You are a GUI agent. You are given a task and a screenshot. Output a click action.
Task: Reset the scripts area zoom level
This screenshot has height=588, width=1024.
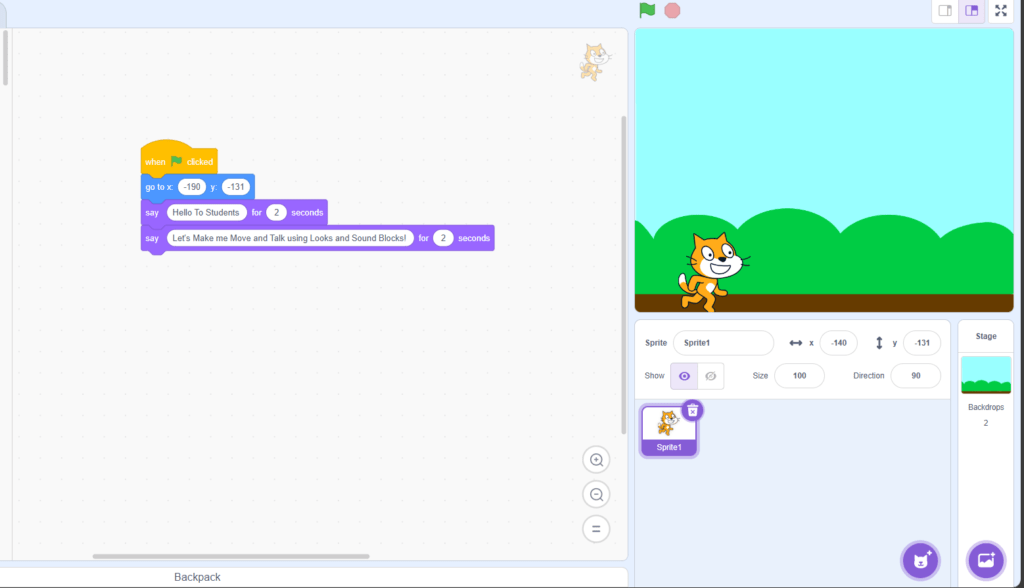click(x=595, y=528)
